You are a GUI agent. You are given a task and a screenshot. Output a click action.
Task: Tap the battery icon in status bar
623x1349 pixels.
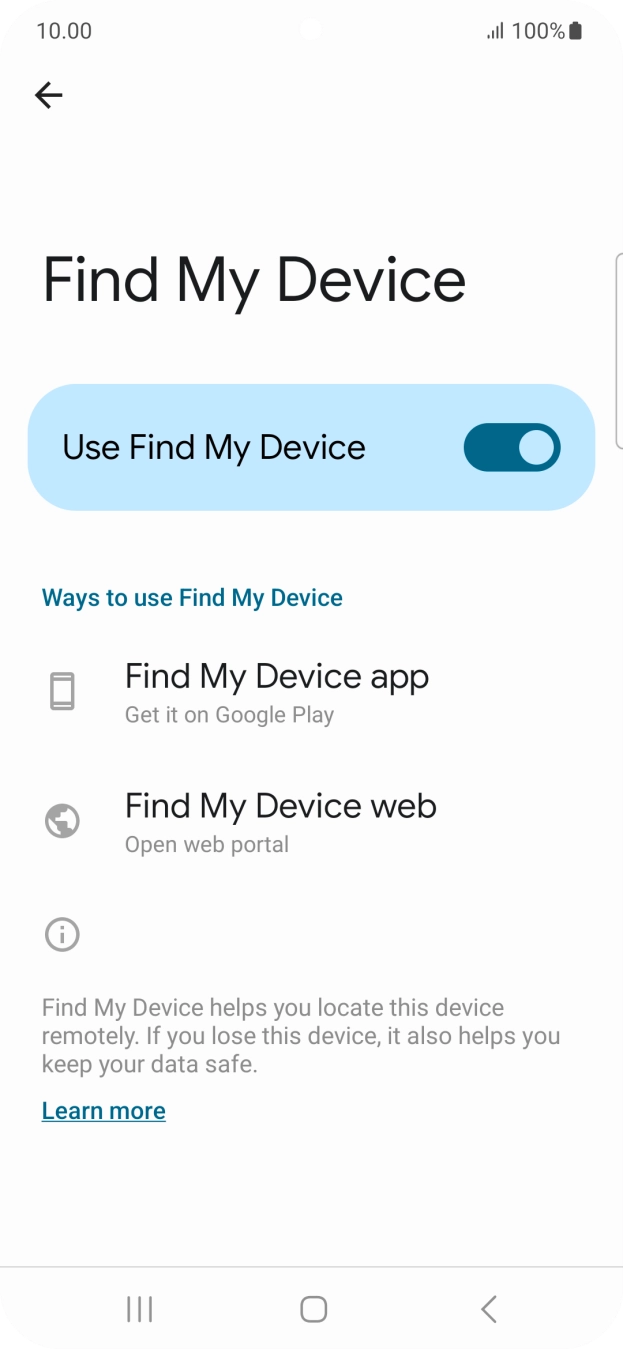pyautogui.click(x=576, y=30)
